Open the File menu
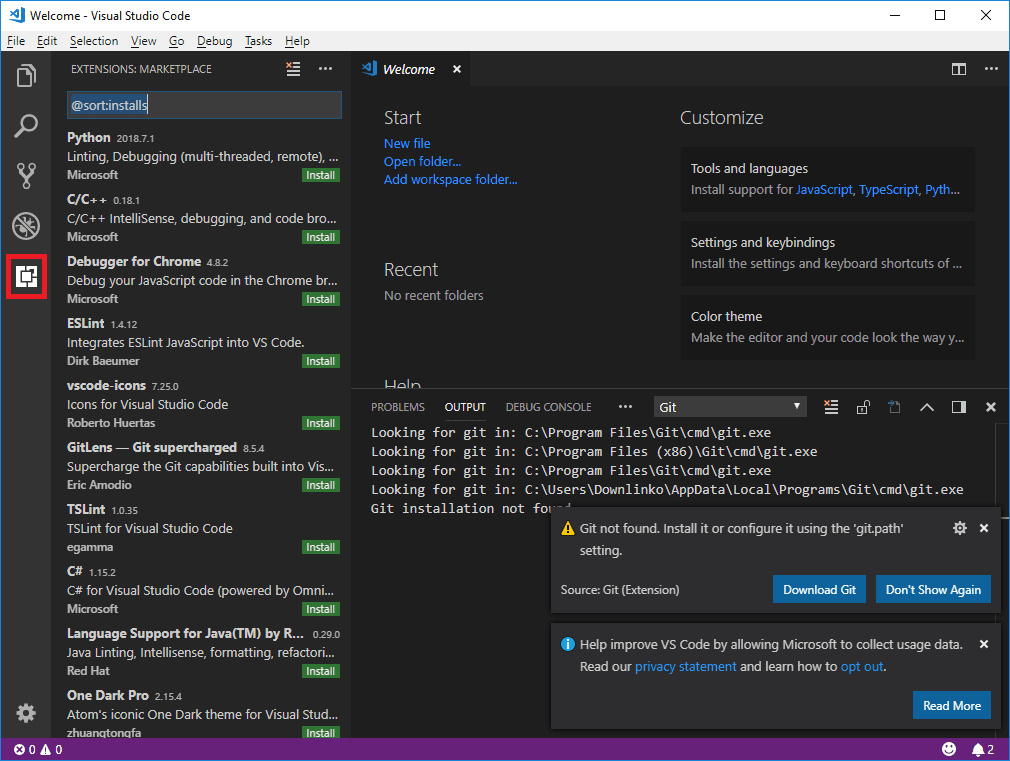This screenshot has width=1010, height=761. coord(16,41)
